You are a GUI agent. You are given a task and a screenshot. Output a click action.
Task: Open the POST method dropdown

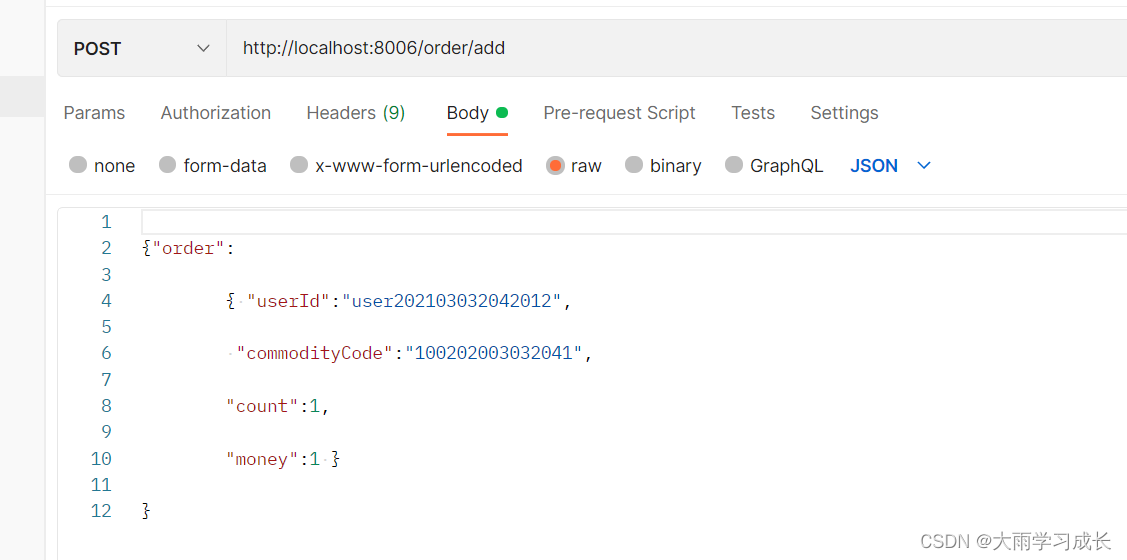[142, 48]
